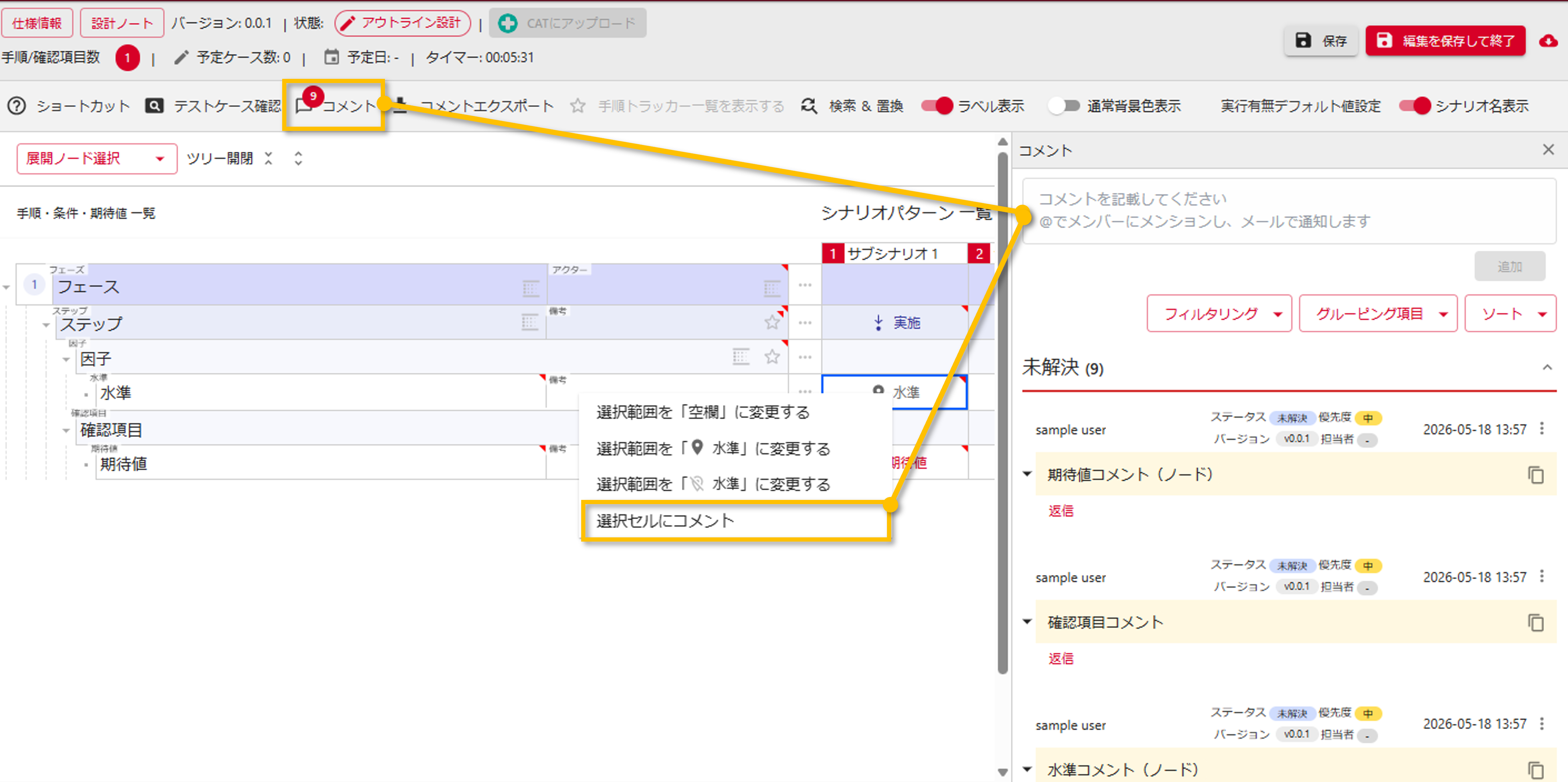Click the comment text input field
Screen dimensions: 1568x782
tap(1289, 211)
